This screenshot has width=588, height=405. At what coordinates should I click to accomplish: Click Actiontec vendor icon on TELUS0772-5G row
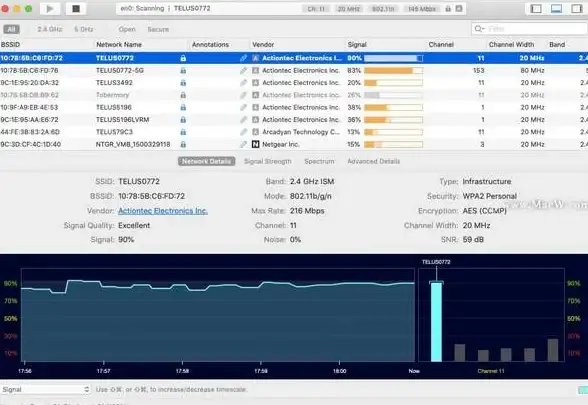click(255, 70)
